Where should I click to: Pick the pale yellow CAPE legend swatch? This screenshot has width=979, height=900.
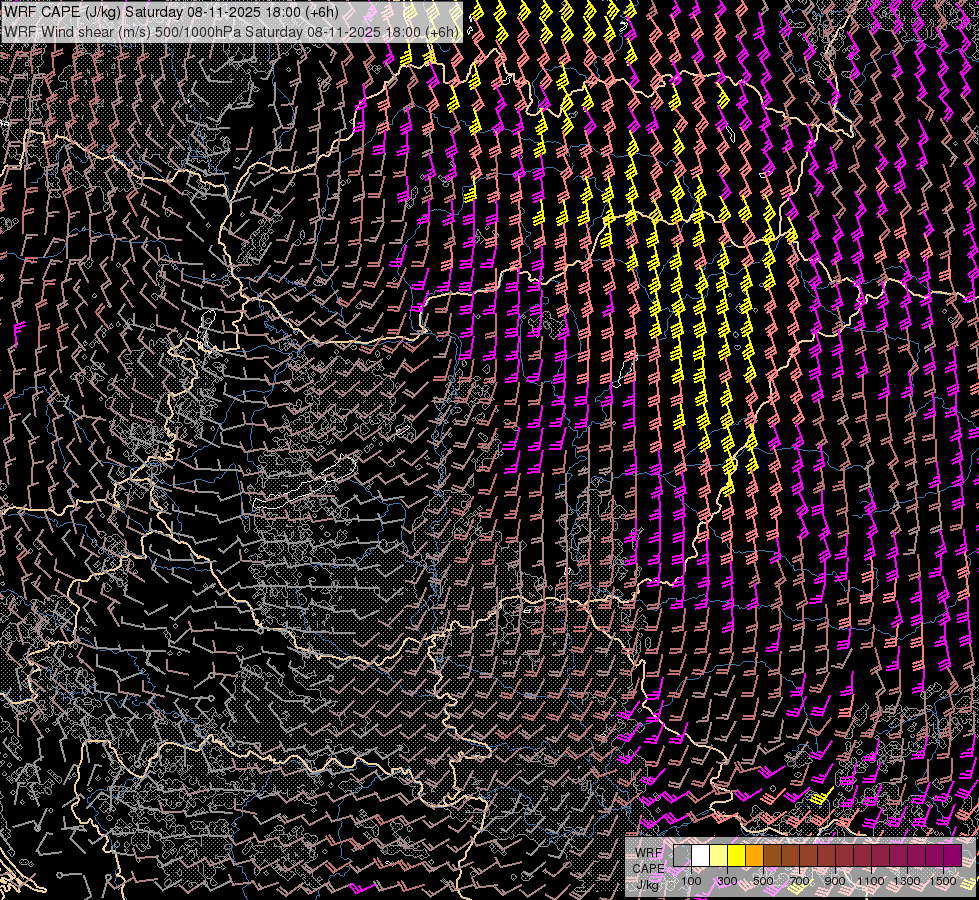pos(718,856)
